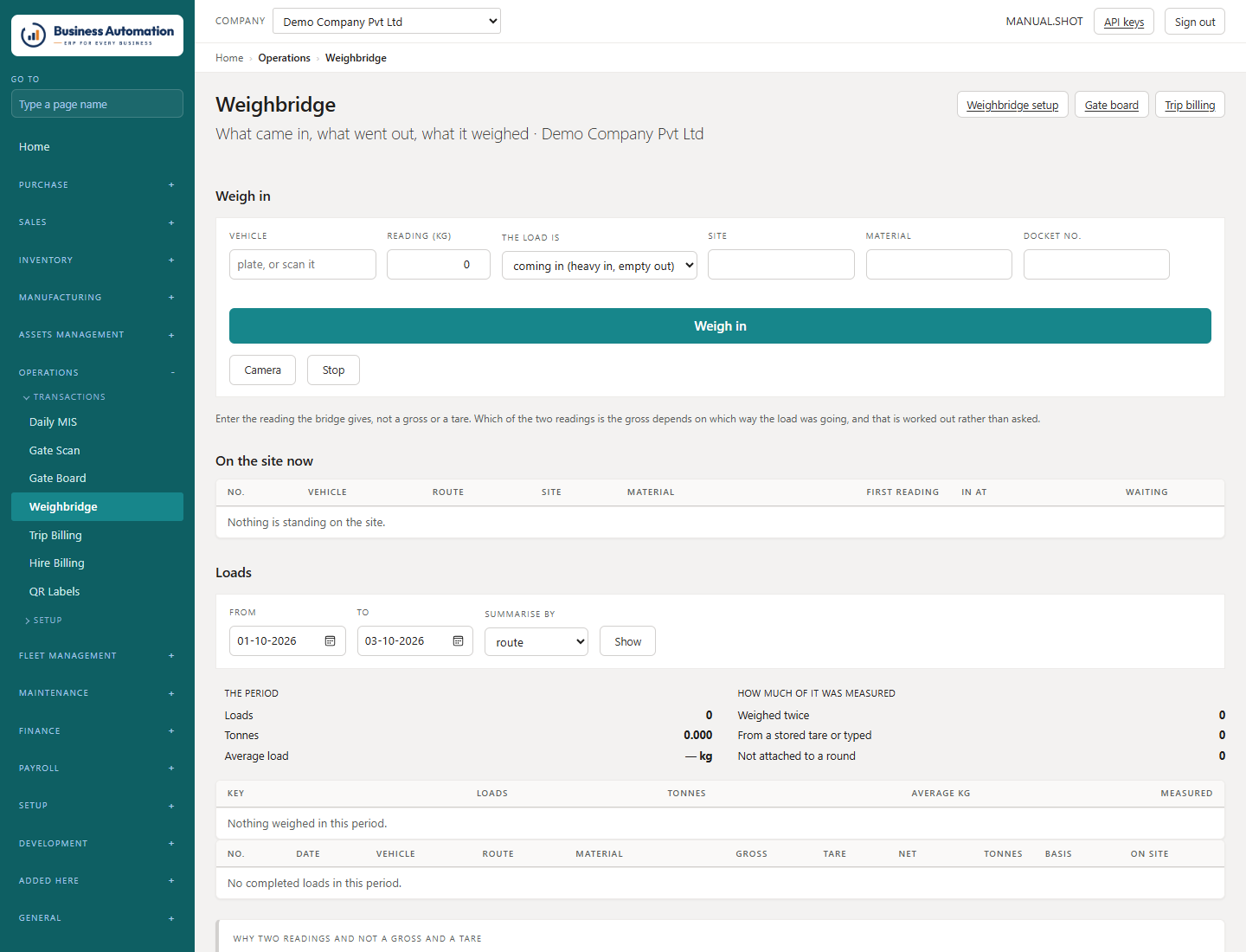Click the Camera button
Viewport: 1246px width, 952px height.
point(262,370)
